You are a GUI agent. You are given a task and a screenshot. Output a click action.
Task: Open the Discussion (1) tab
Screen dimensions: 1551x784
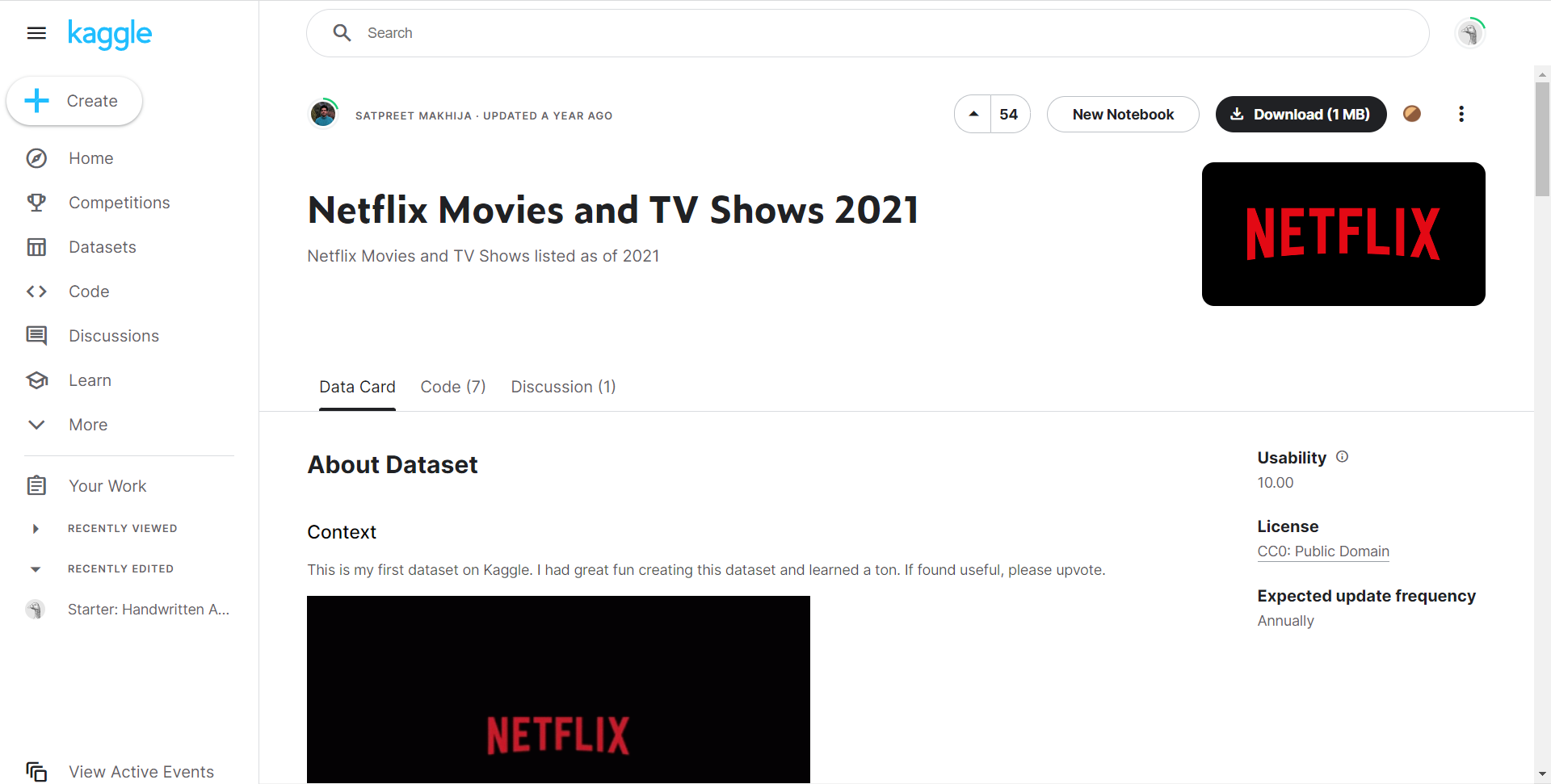[x=563, y=387]
